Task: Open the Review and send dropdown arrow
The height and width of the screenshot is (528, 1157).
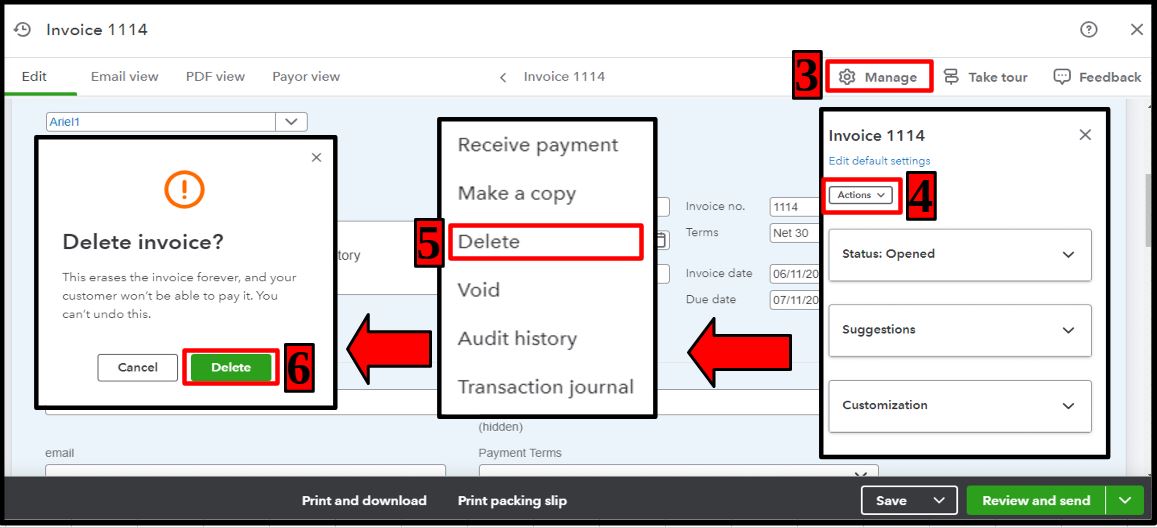Action: [x=1125, y=500]
